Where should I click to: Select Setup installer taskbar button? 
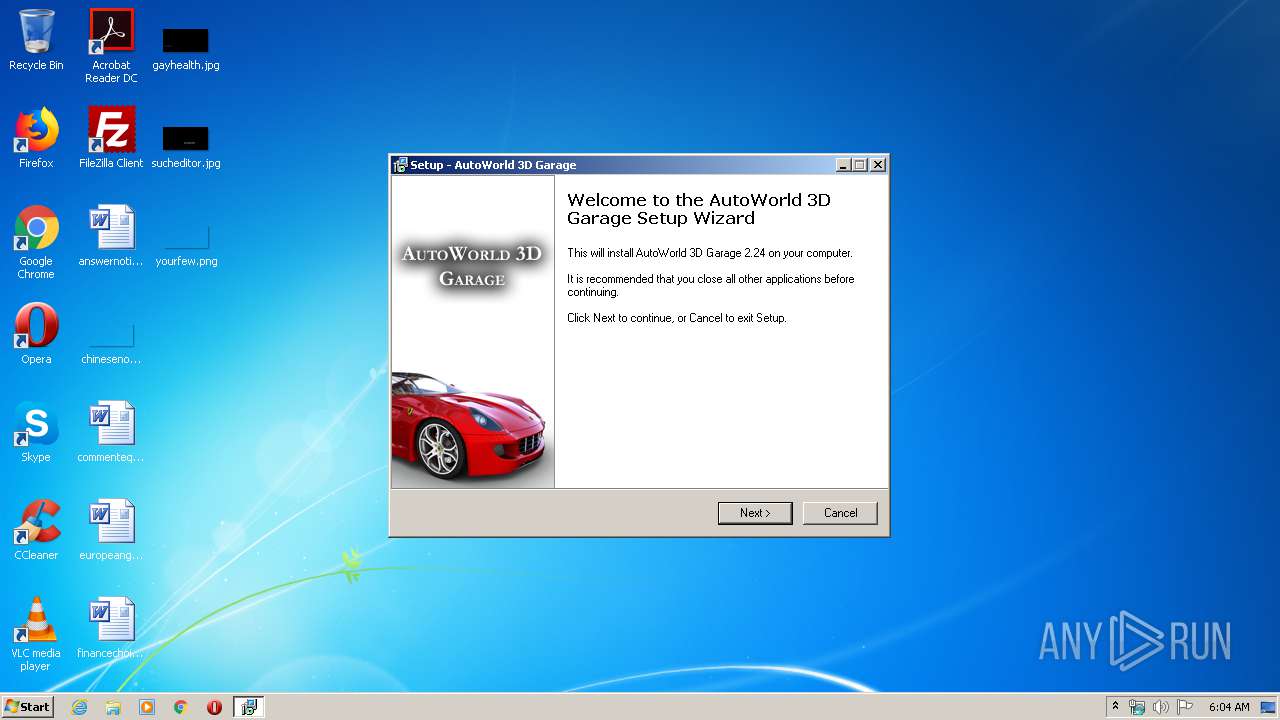pyautogui.click(x=248, y=707)
